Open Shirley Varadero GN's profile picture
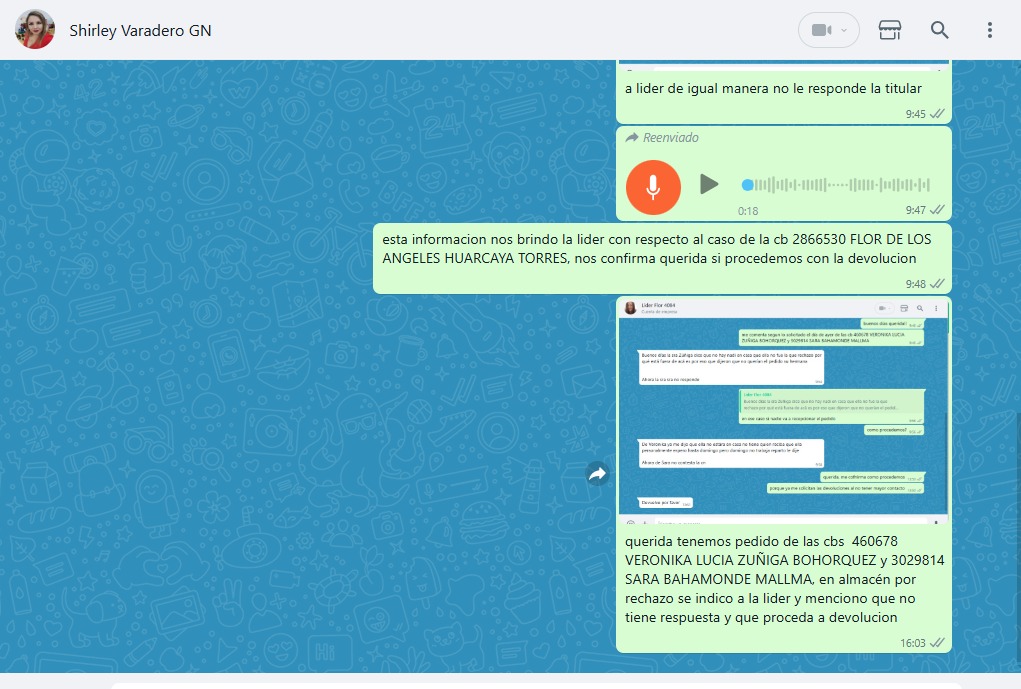Image resolution: width=1021 pixels, height=689 pixels. click(x=35, y=30)
